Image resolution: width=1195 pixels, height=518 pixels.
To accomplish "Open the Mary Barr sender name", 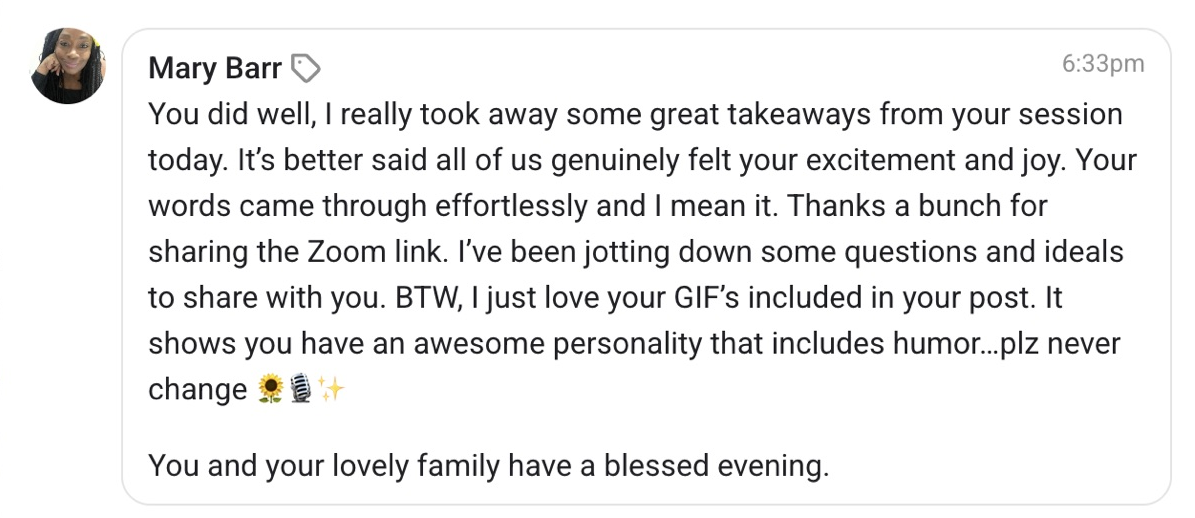I will [x=215, y=68].
